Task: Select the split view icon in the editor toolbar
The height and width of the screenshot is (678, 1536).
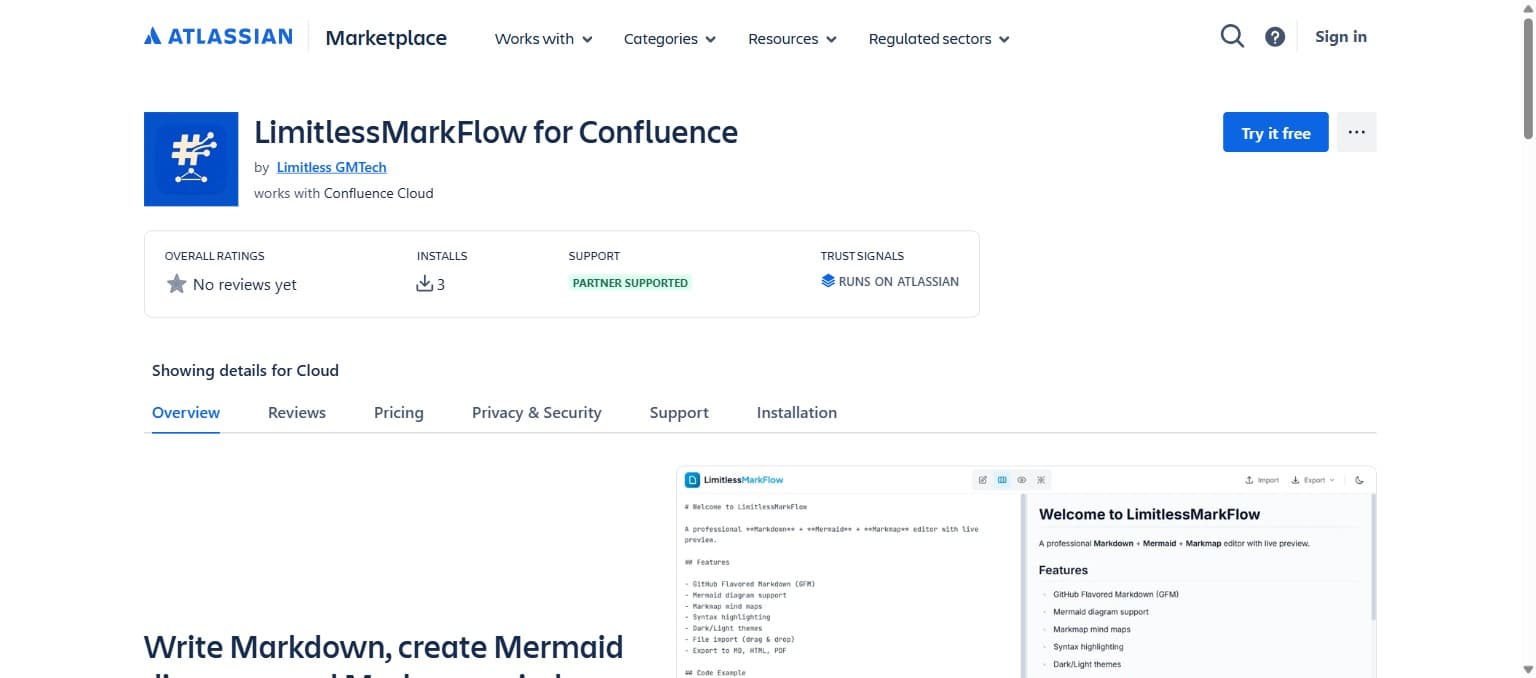Action: tap(1002, 480)
